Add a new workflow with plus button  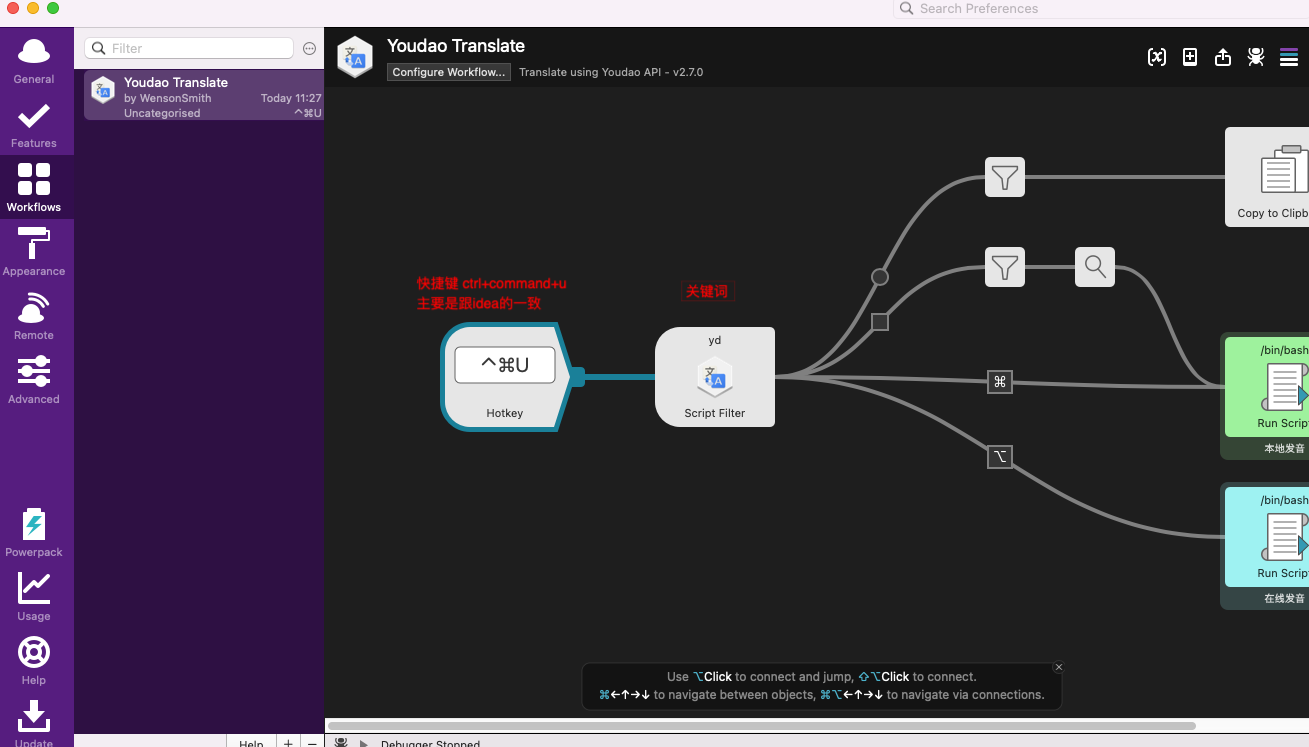[288, 743]
